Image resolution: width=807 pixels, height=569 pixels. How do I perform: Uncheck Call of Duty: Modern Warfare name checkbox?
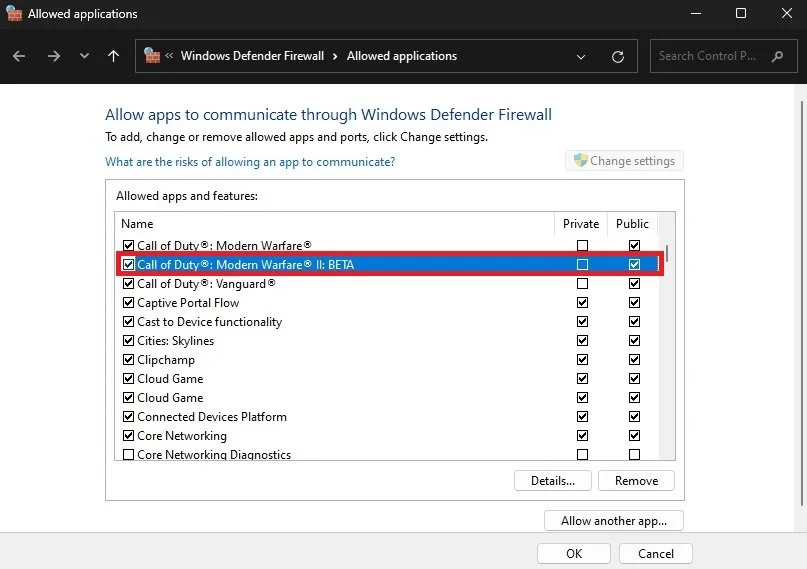(129, 245)
